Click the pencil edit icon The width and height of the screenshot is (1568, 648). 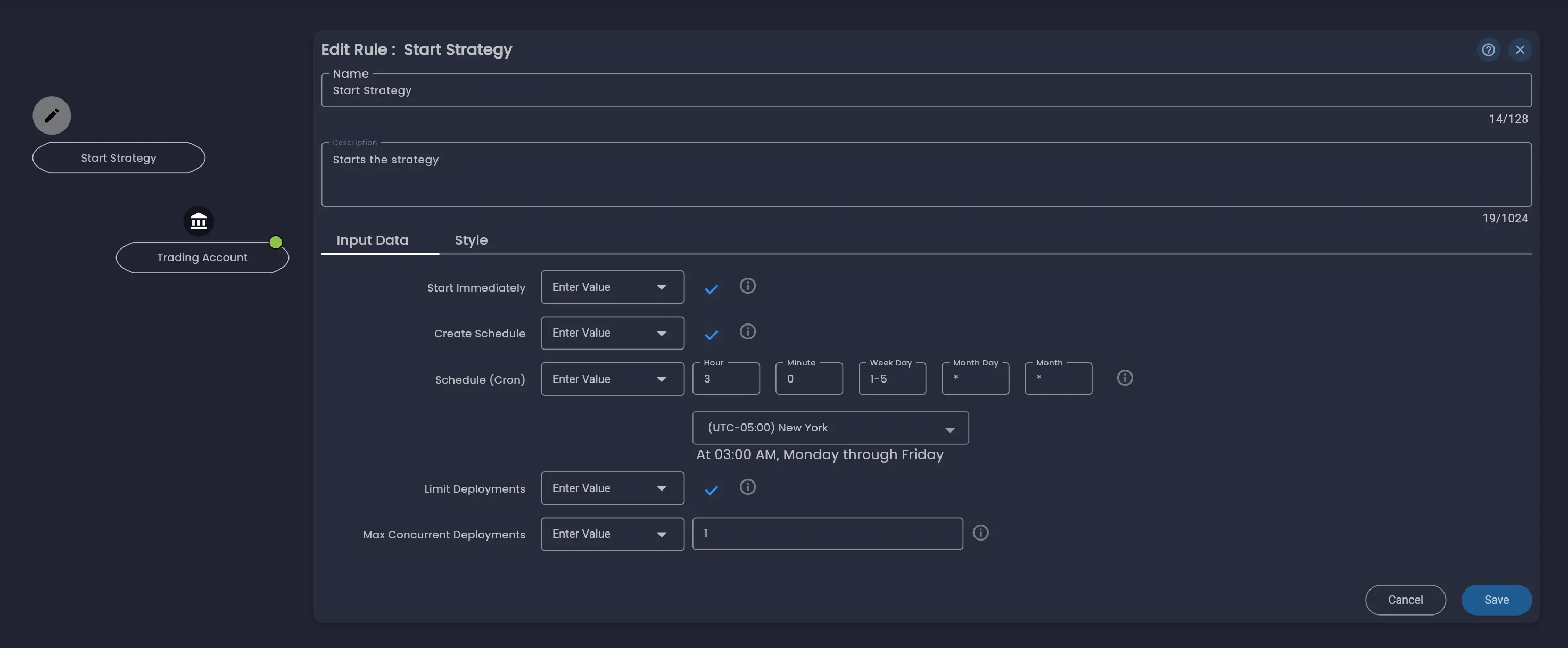pyautogui.click(x=51, y=115)
